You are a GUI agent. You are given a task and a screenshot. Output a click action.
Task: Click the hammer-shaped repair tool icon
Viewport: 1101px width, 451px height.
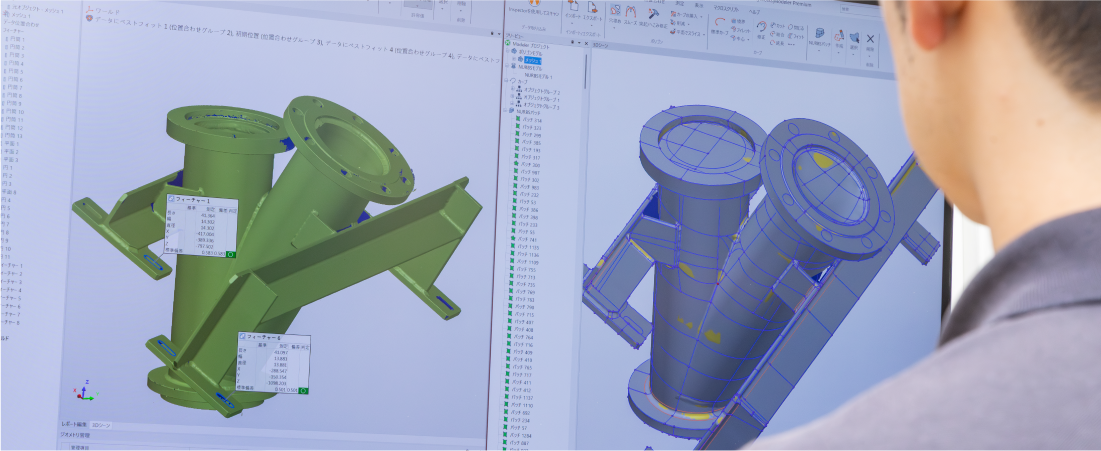(655, 15)
